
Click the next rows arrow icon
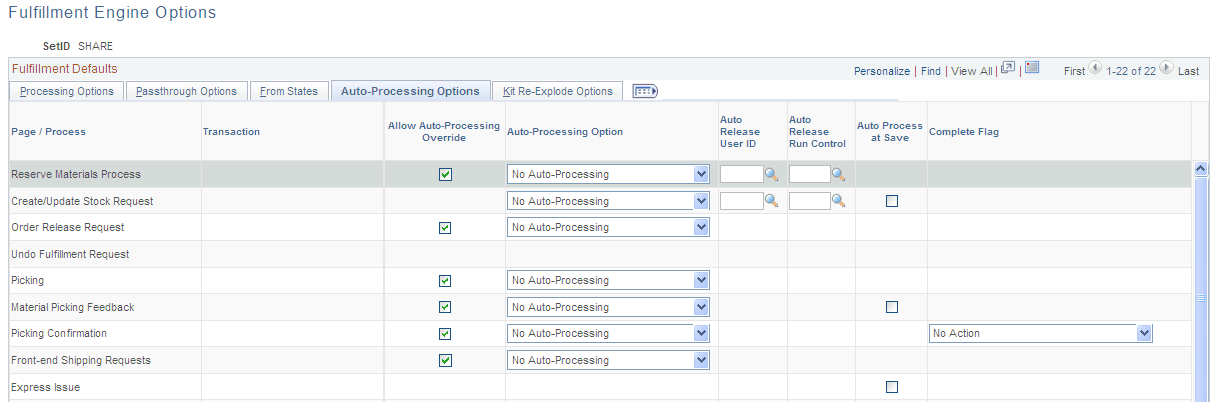[1166, 69]
